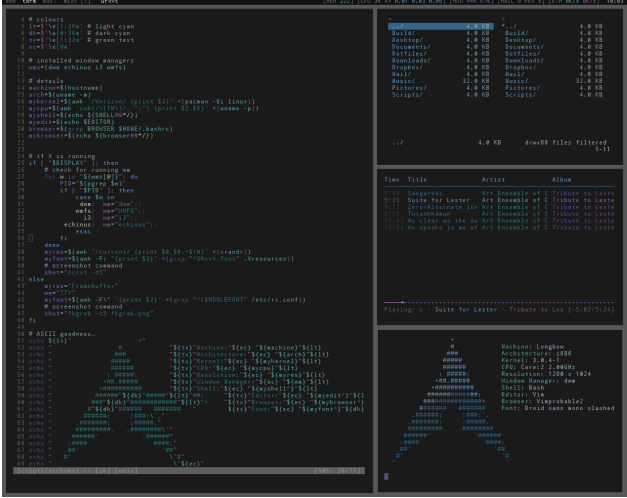Open Pictures/ folder in right file pane
627x498 pixels.
(523, 88)
